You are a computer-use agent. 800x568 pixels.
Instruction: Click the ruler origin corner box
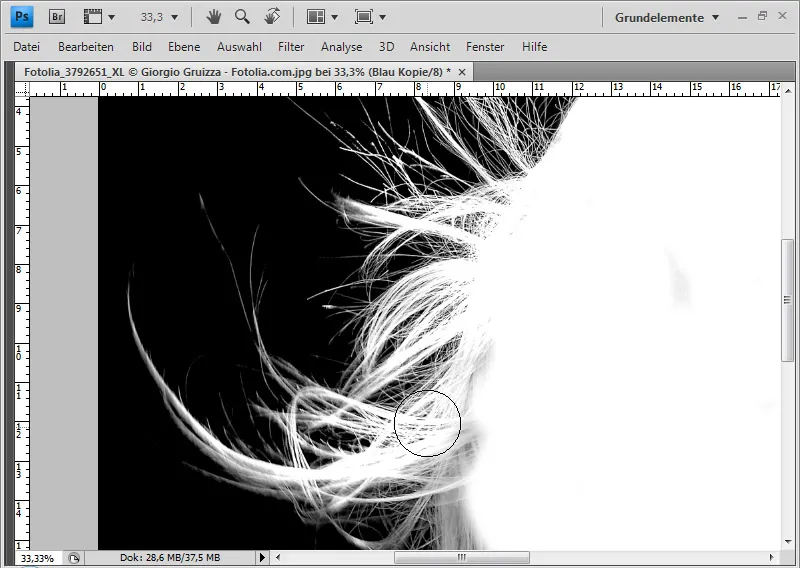point(22,89)
